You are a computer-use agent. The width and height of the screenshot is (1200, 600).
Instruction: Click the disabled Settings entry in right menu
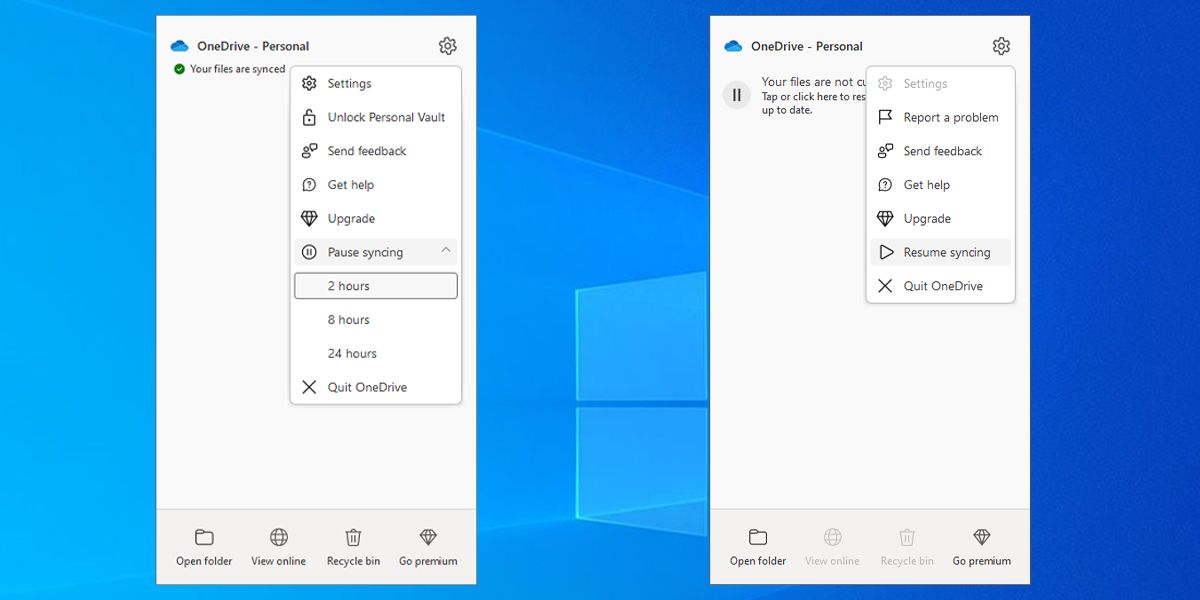[x=941, y=84]
